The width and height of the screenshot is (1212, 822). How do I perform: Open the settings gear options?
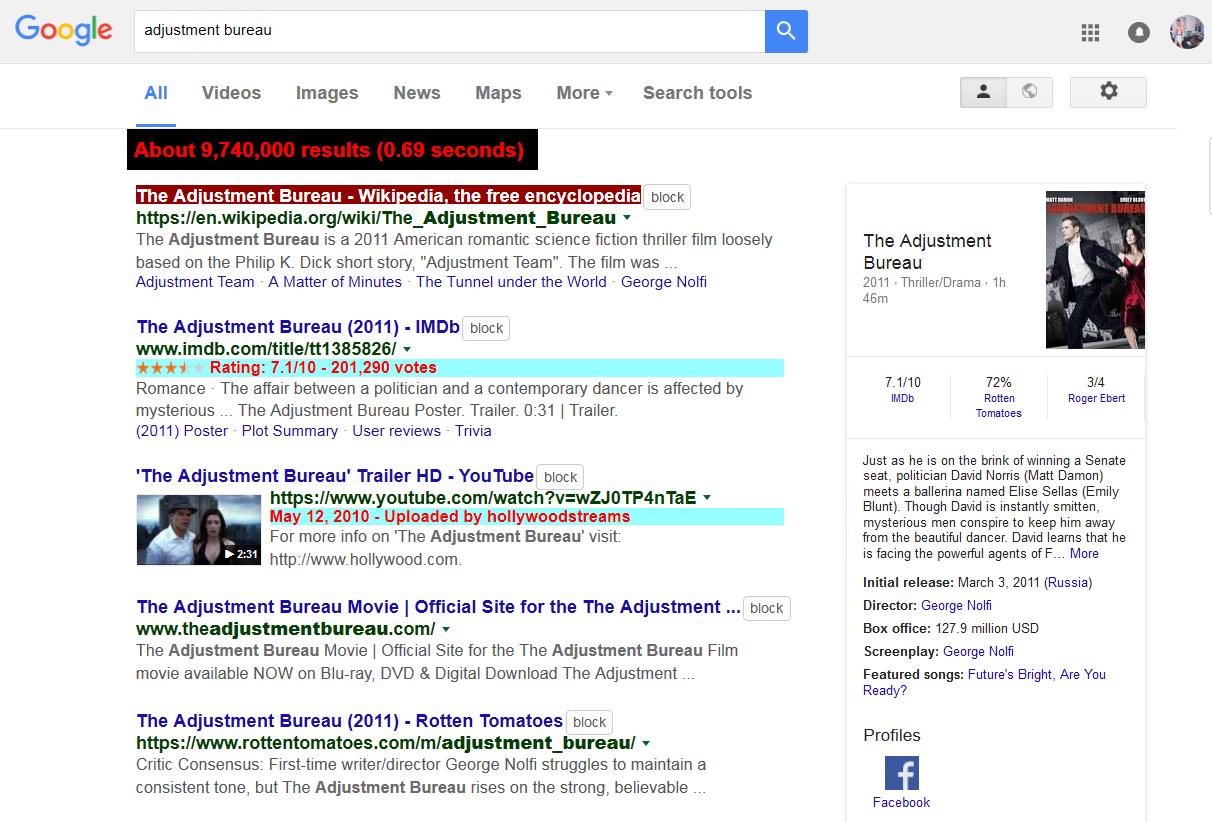1108,92
